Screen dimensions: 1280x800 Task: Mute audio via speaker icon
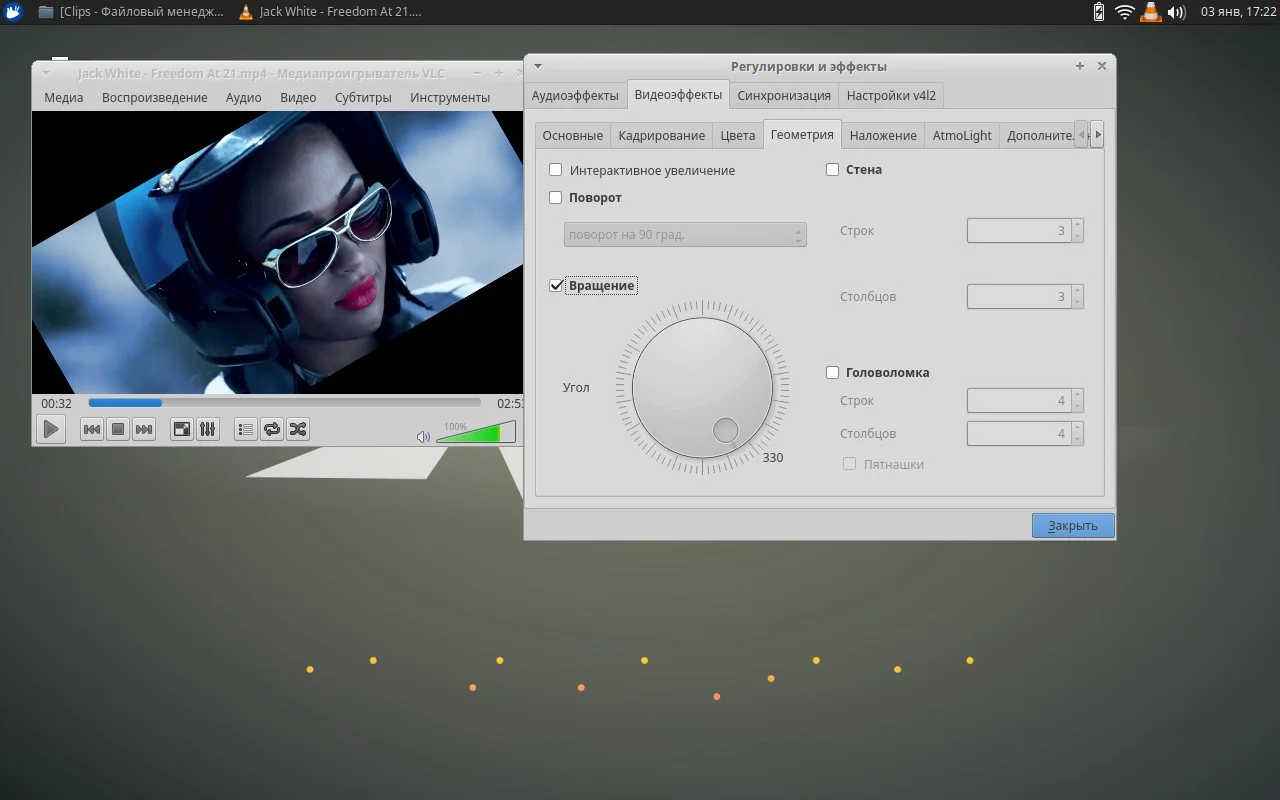point(423,436)
